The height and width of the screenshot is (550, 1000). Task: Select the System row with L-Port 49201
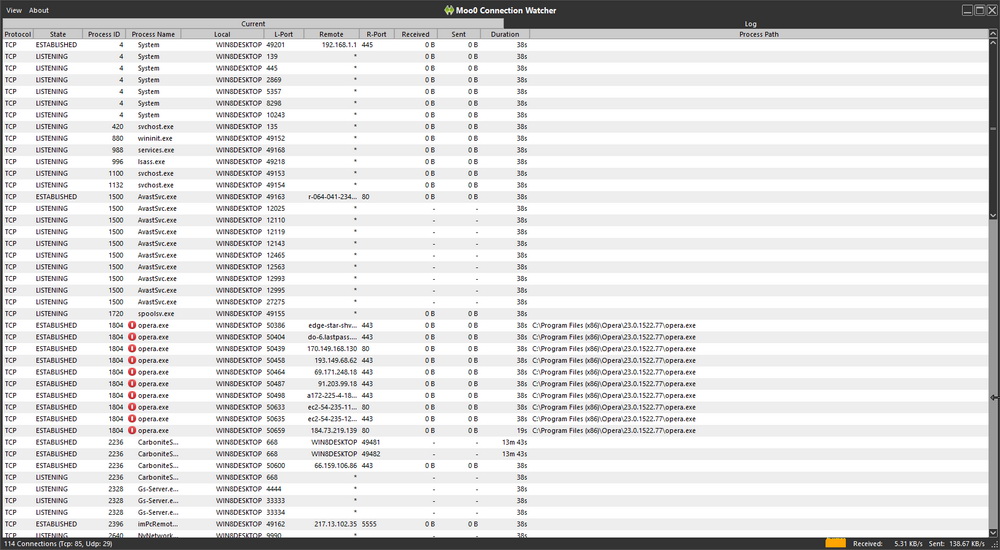(x=496, y=45)
